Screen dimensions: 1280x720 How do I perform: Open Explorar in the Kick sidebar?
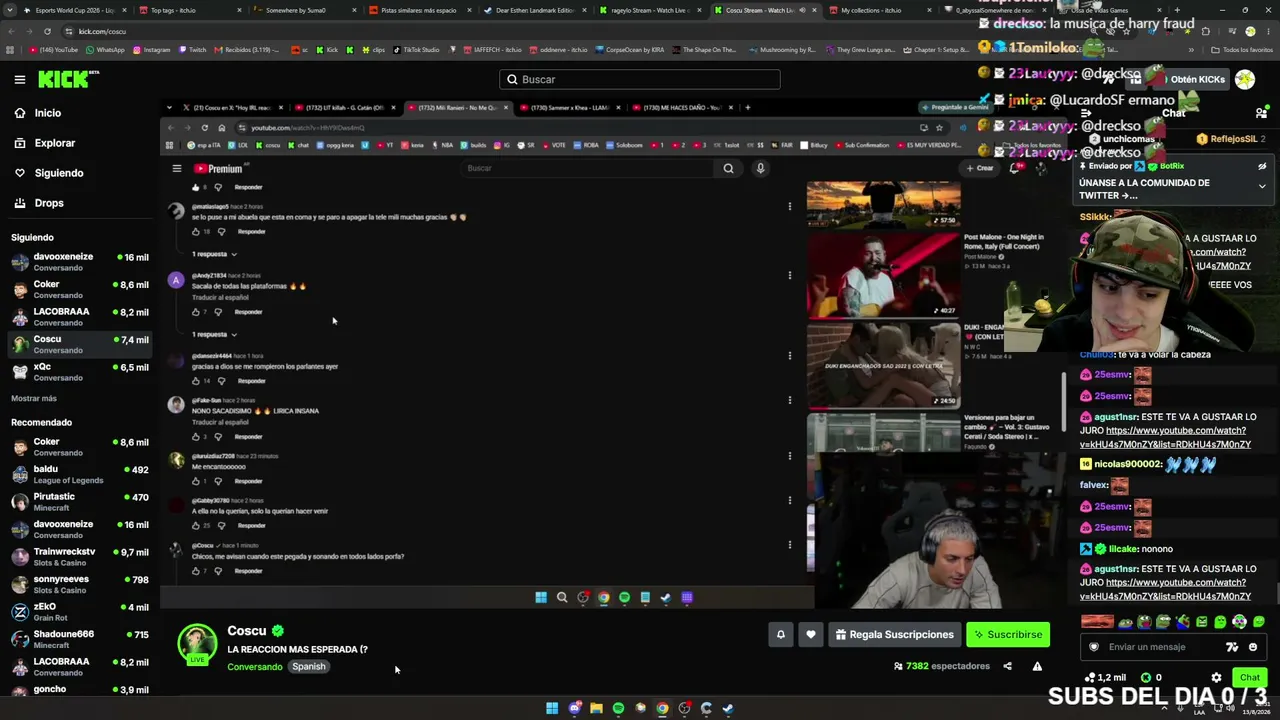[55, 143]
